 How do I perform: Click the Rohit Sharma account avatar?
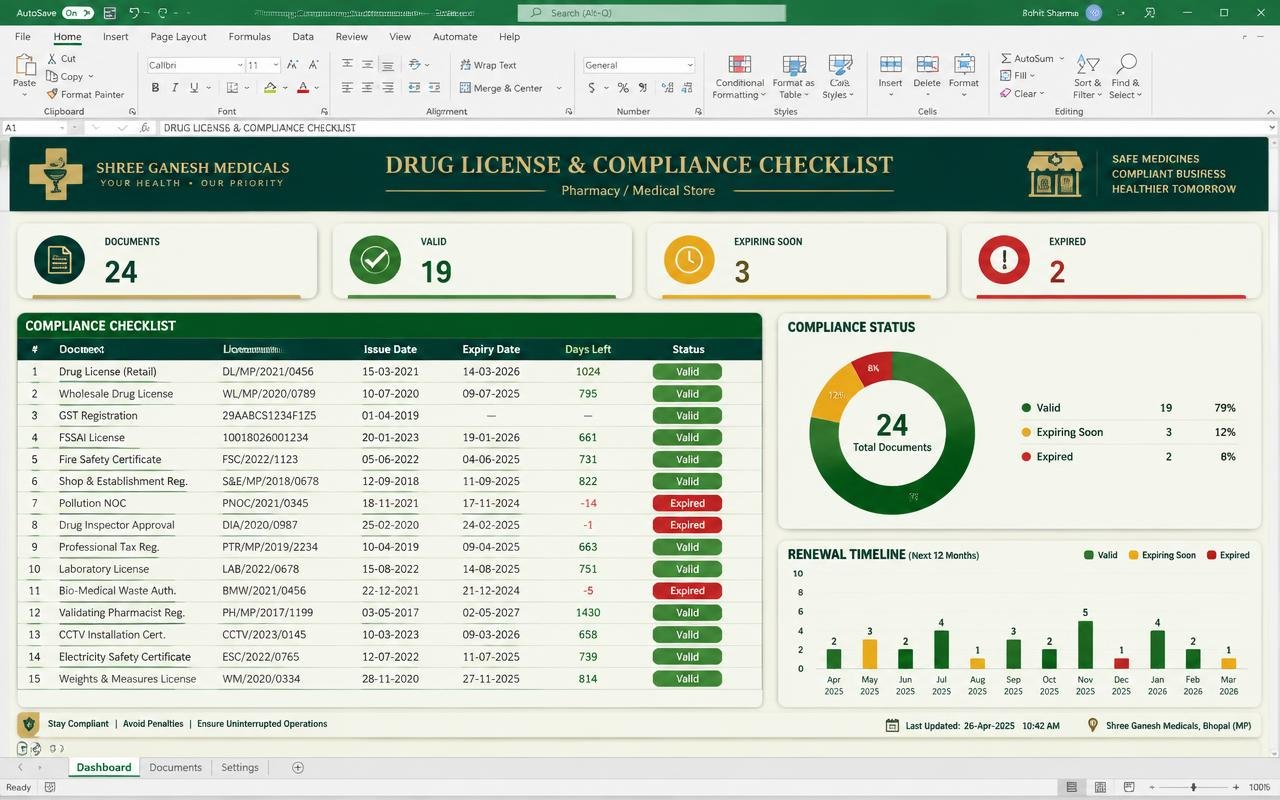[1094, 13]
